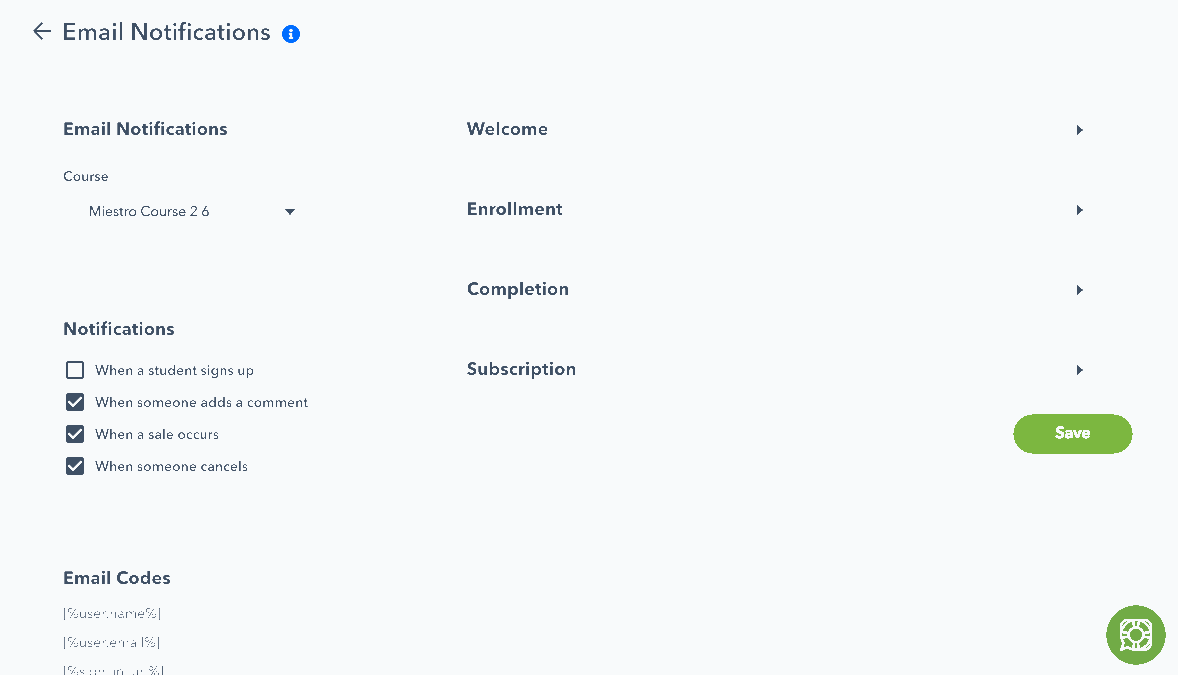Image resolution: width=1178 pixels, height=675 pixels.
Task: Expand Enrollment section arrow
Action: pos(1080,210)
